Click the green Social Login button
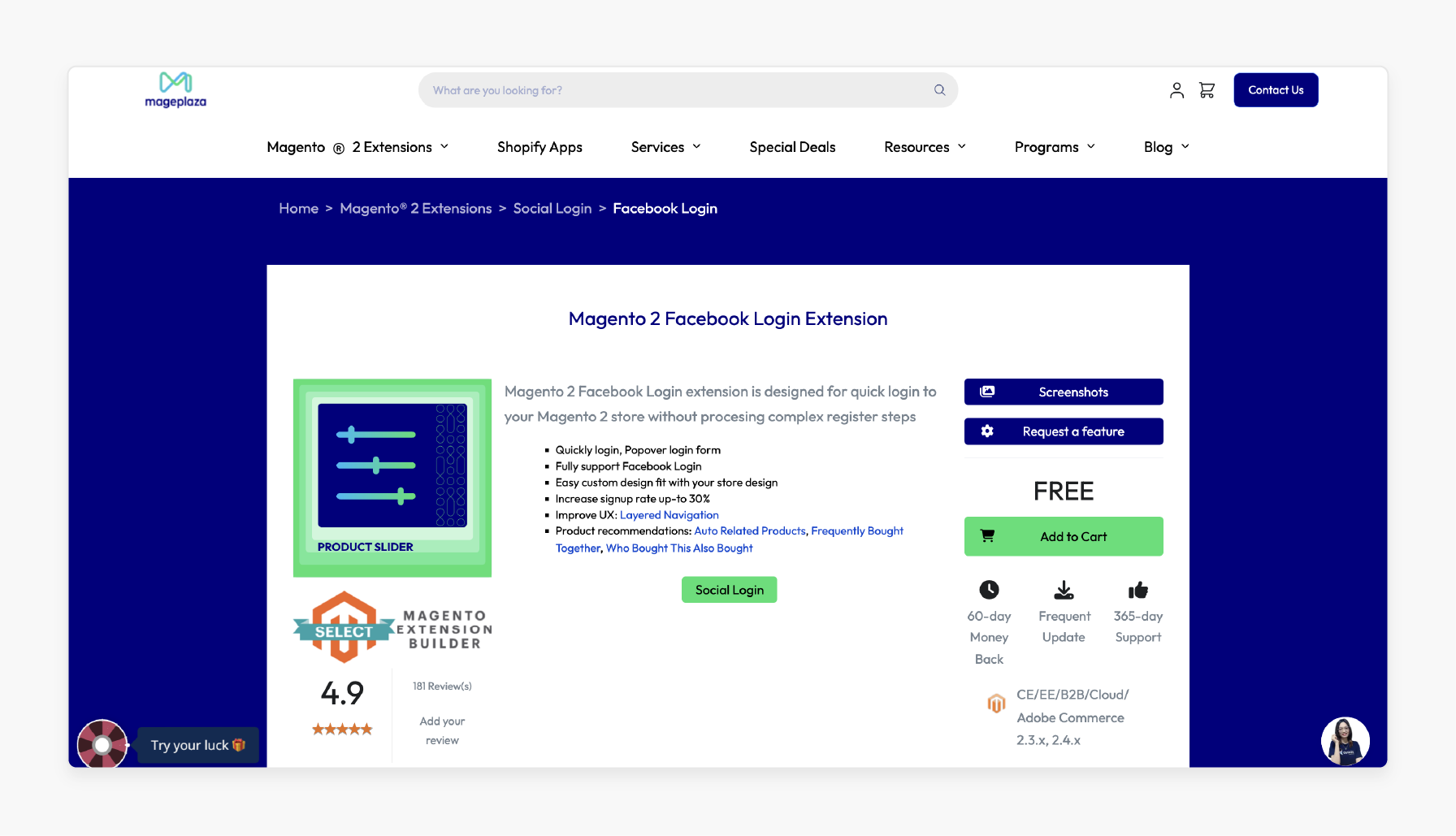Viewport: 1456px width, 836px height. (730, 590)
